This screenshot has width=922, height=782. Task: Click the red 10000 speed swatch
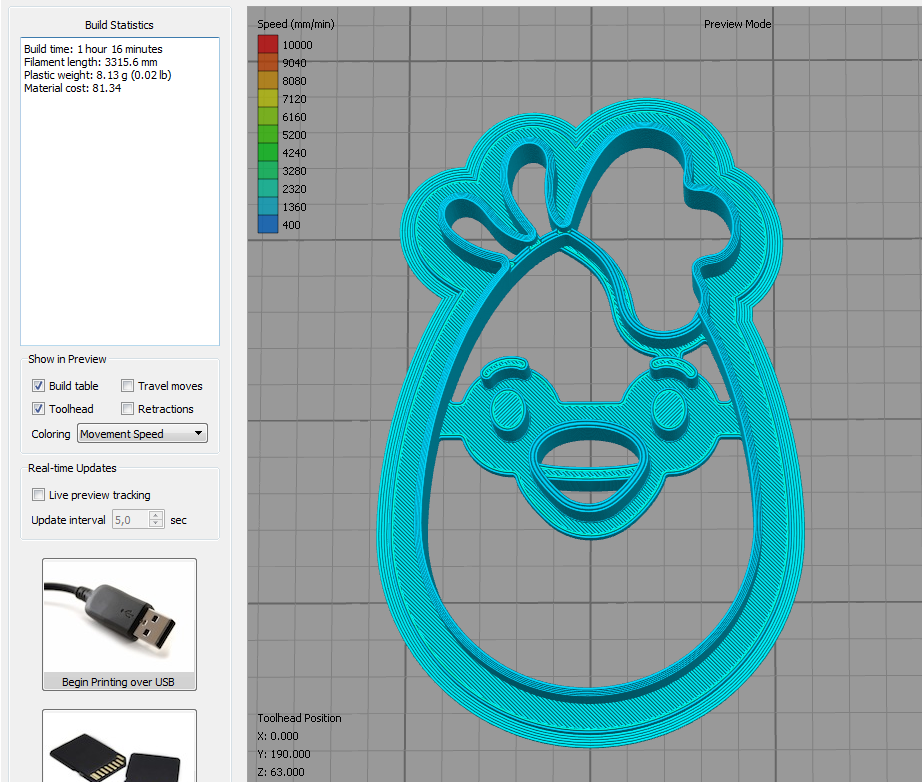coord(268,44)
